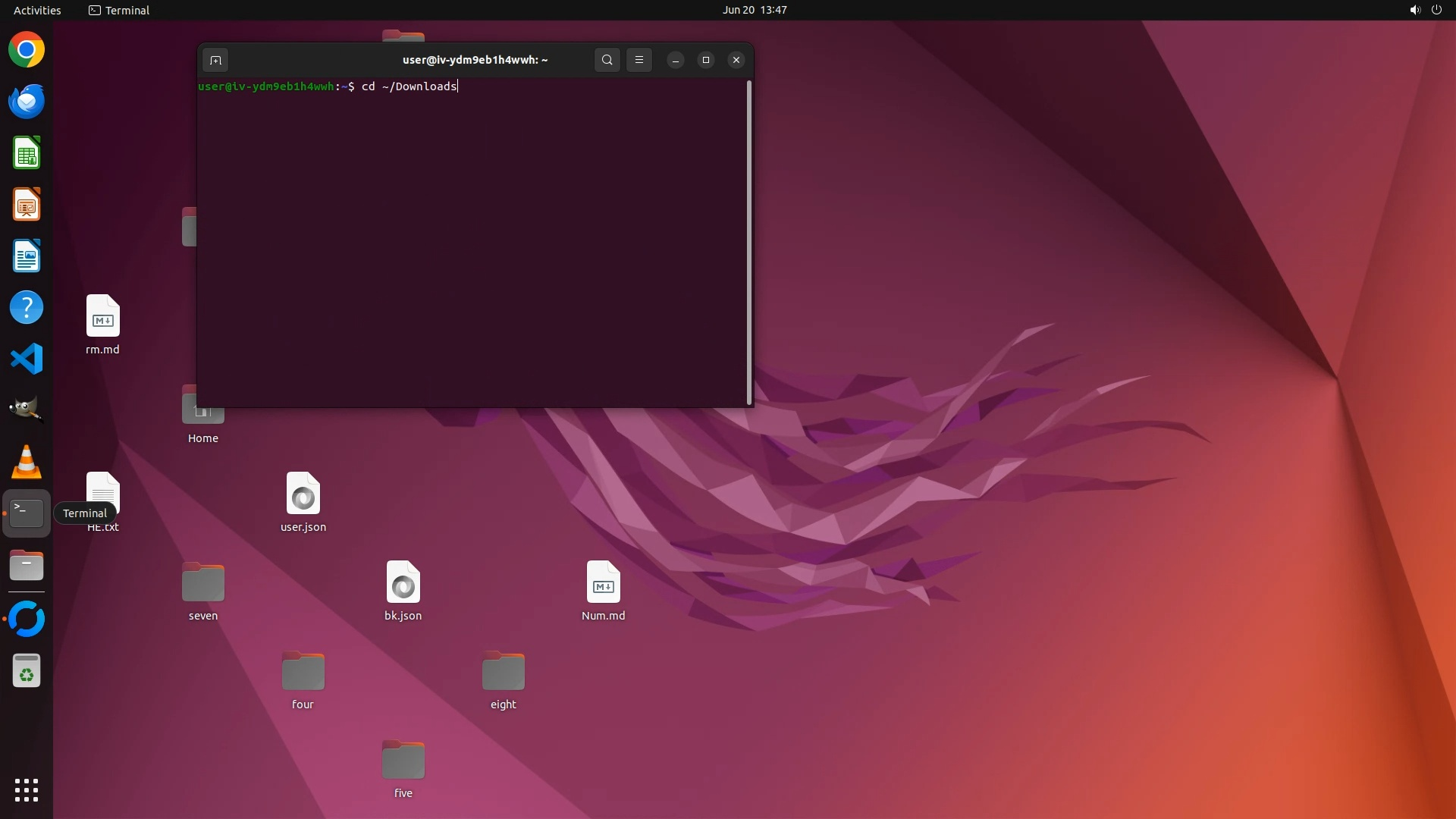Open the Trash icon in the dock
Screen dimensions: 1456x819
pyautogui.click(x=27, y=671)
